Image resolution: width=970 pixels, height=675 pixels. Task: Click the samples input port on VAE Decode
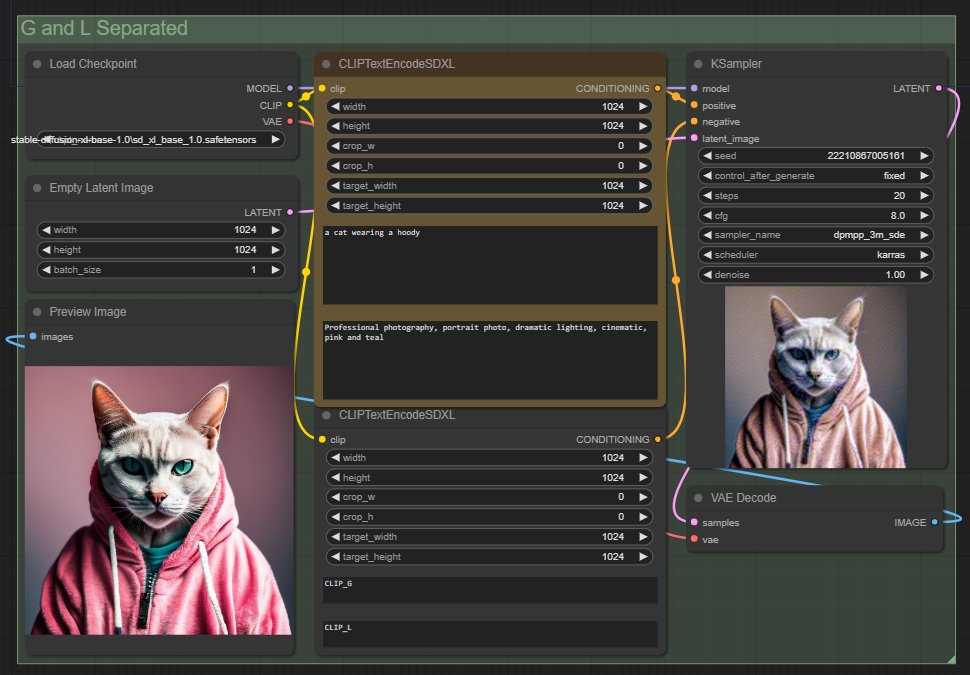click(x=694, y=522)
